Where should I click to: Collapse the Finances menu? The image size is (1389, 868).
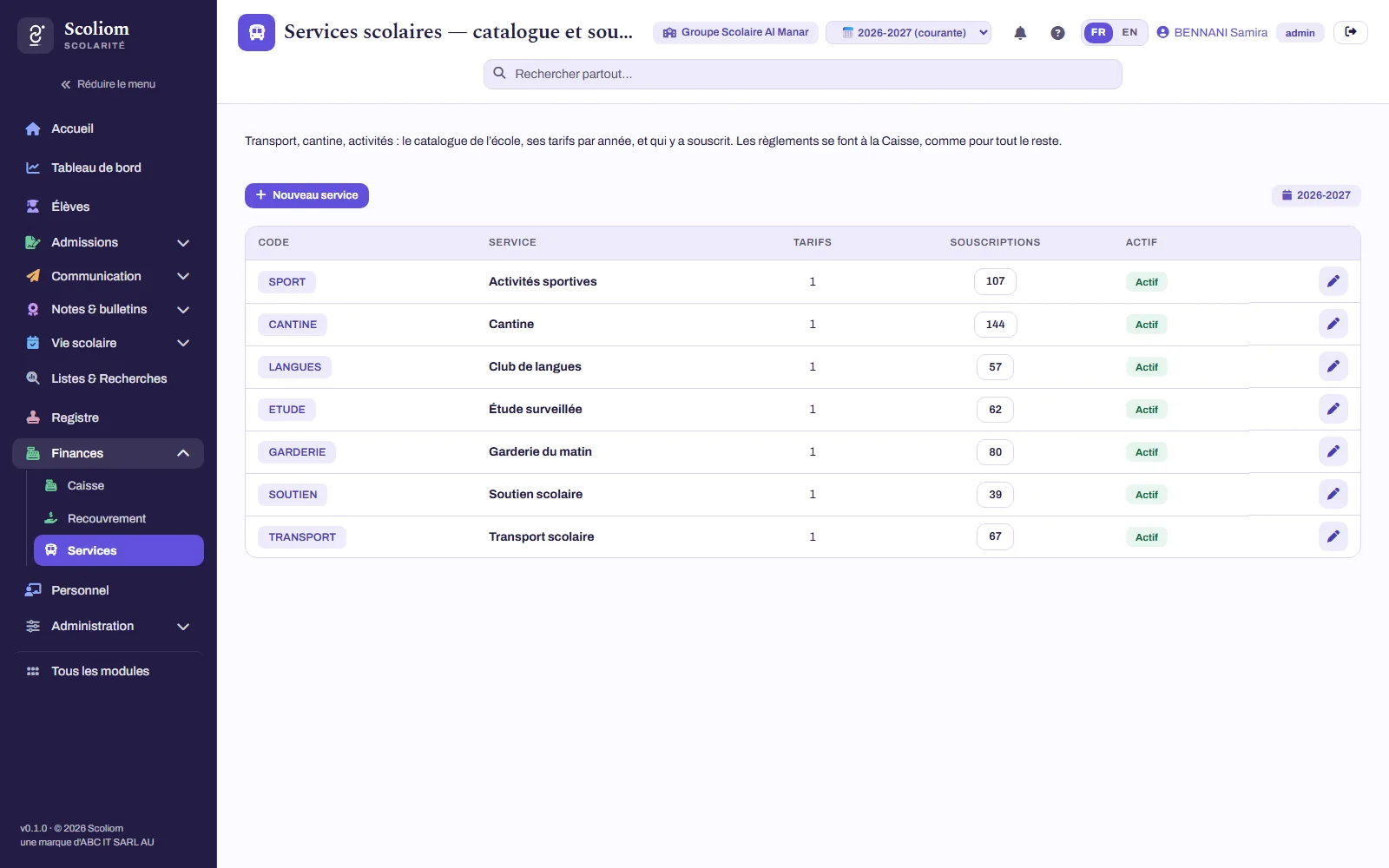click(109, 453)
